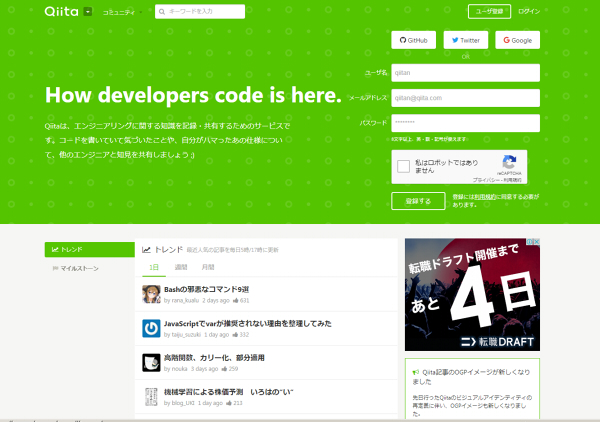Click the reCAPTCHA logo icon
The width and height of the screenshot is (600, 422).
point(509,162)
